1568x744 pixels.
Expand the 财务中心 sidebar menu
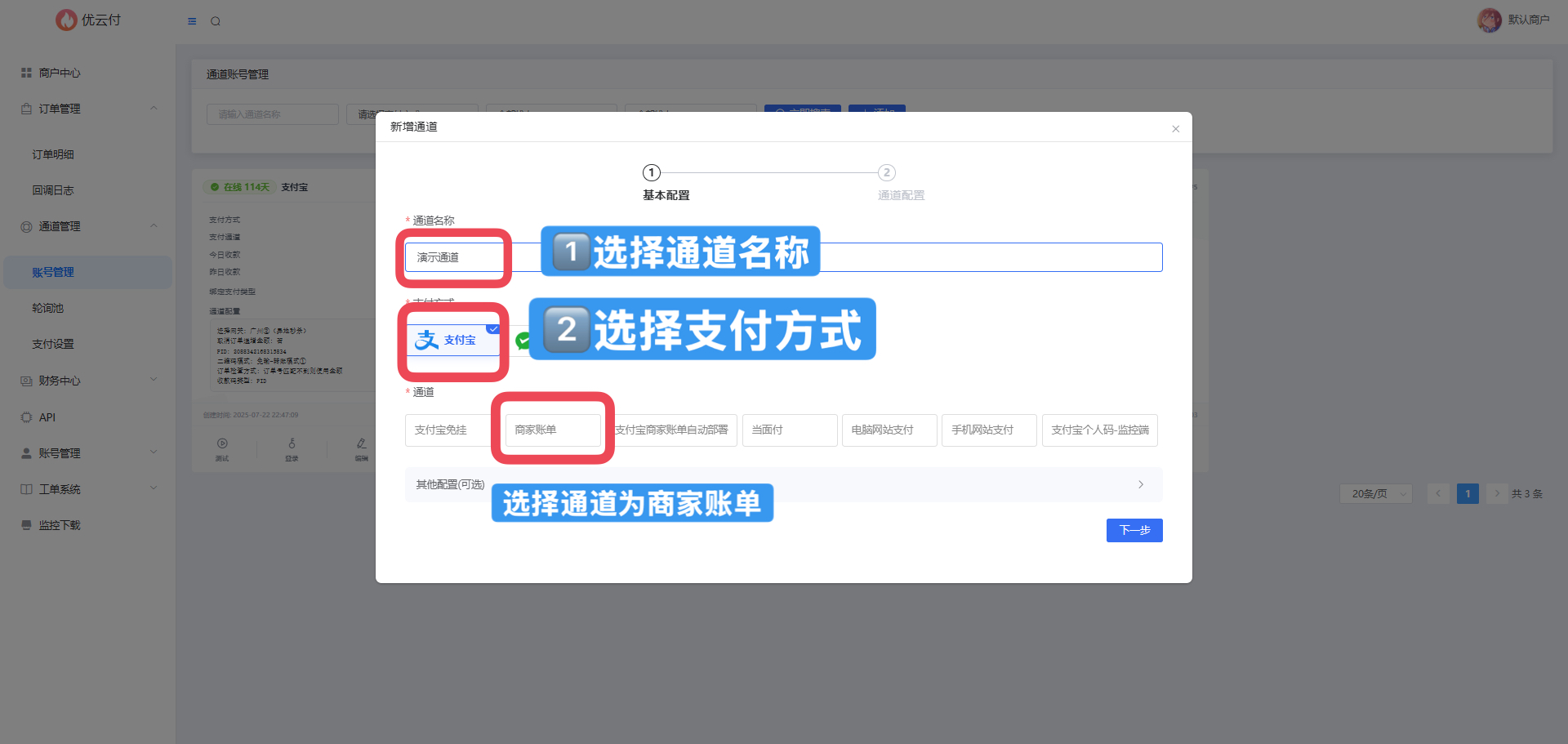click(x=154, y=381)
